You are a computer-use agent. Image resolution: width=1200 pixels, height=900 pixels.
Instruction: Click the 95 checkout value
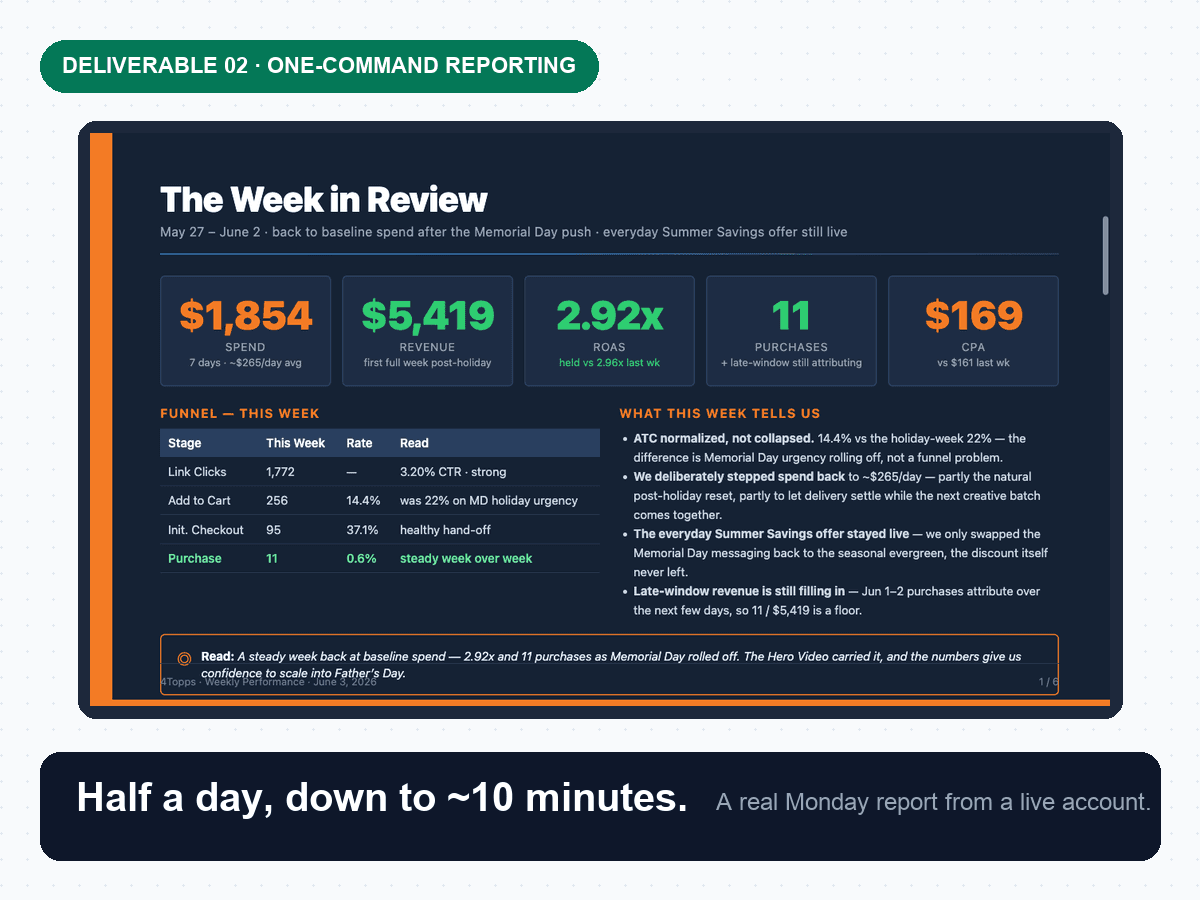pos(273,530)
